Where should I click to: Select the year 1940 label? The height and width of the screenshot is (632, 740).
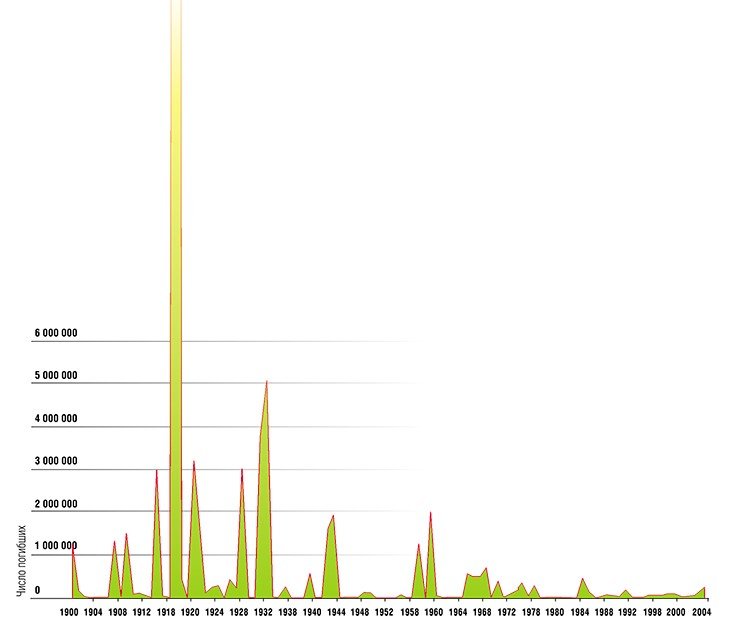(311, 613)
